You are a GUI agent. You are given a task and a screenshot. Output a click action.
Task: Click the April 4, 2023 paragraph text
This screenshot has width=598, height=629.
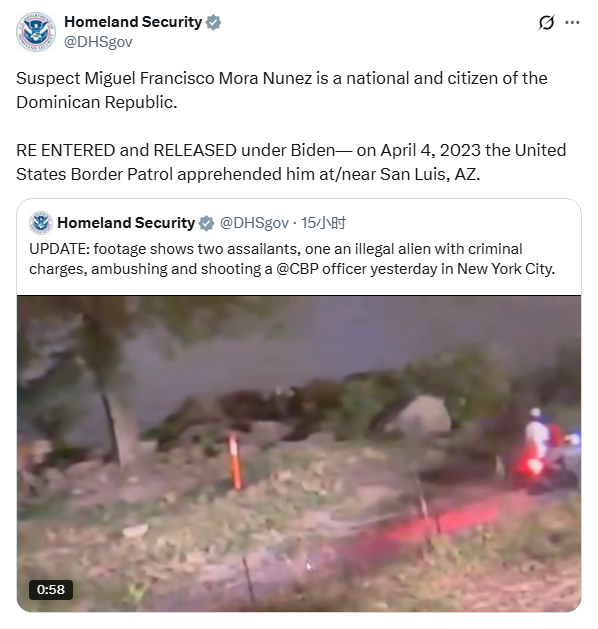point(291,162)
